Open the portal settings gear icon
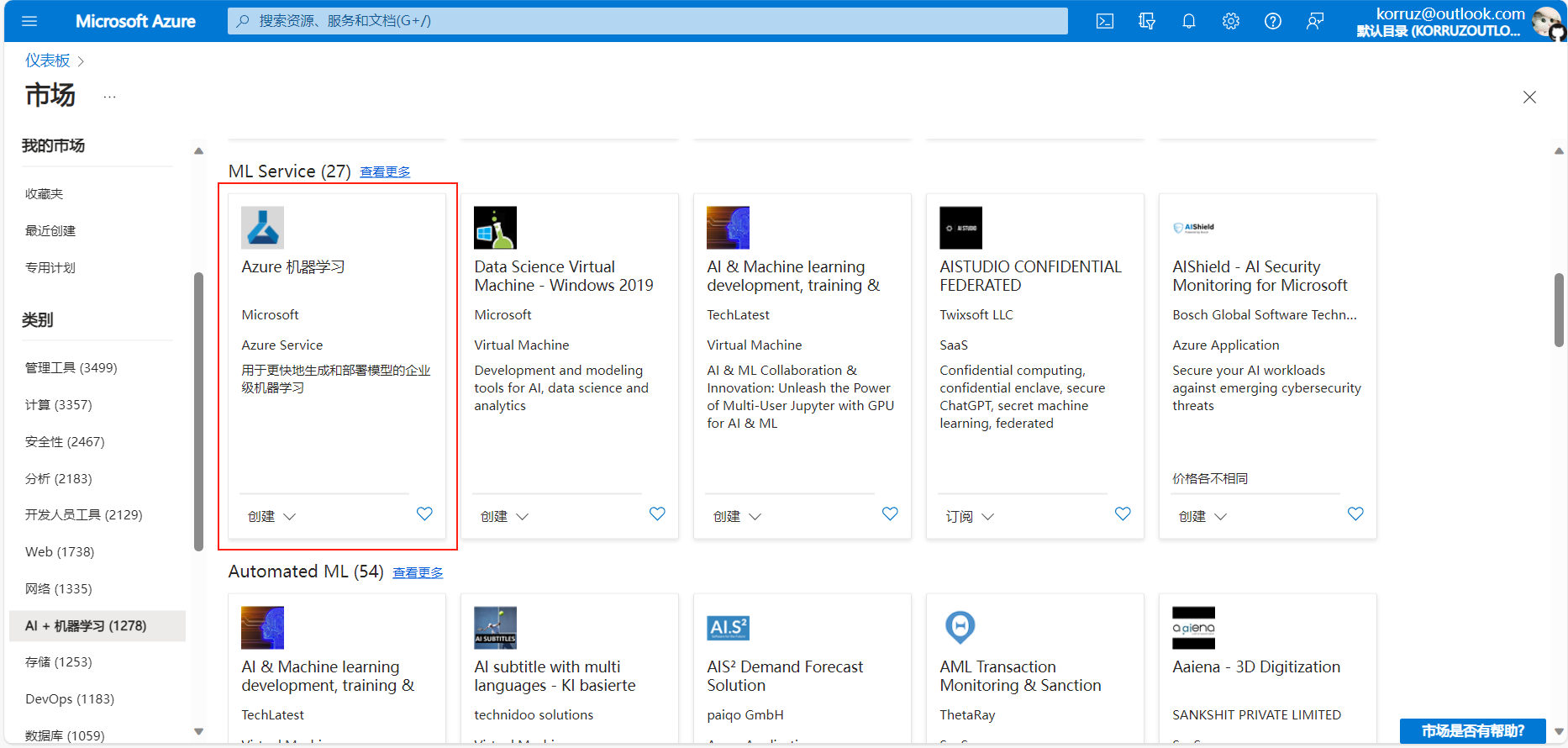Image resolution: width=1568 pixels, height=748 pixels. point(1230,21)
